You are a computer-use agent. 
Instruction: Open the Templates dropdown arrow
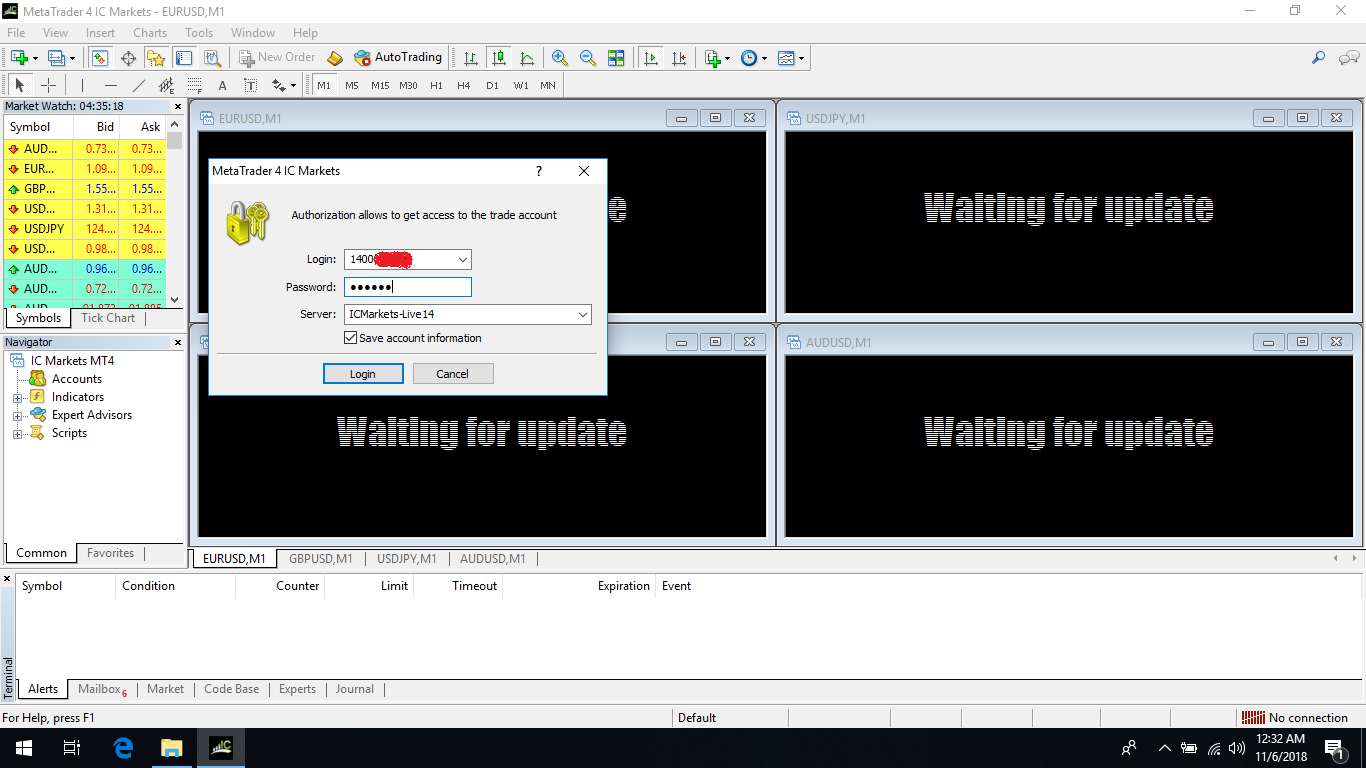pyautogui.click(x=802, y=58)
